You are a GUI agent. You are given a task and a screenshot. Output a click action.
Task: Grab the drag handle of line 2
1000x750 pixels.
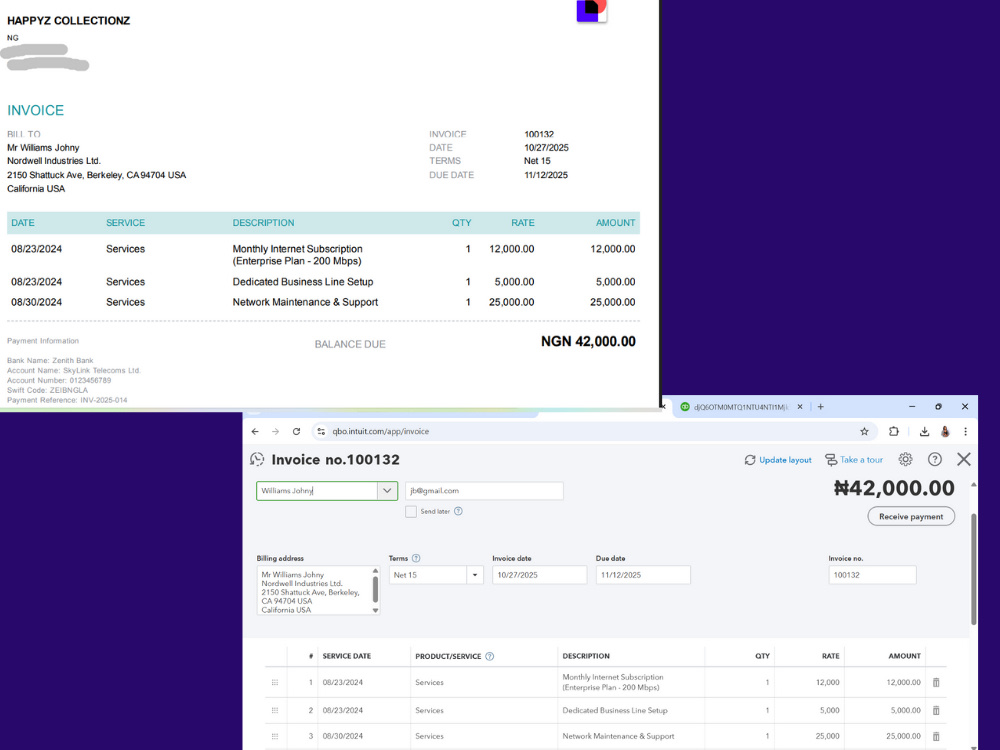[275, 710]
